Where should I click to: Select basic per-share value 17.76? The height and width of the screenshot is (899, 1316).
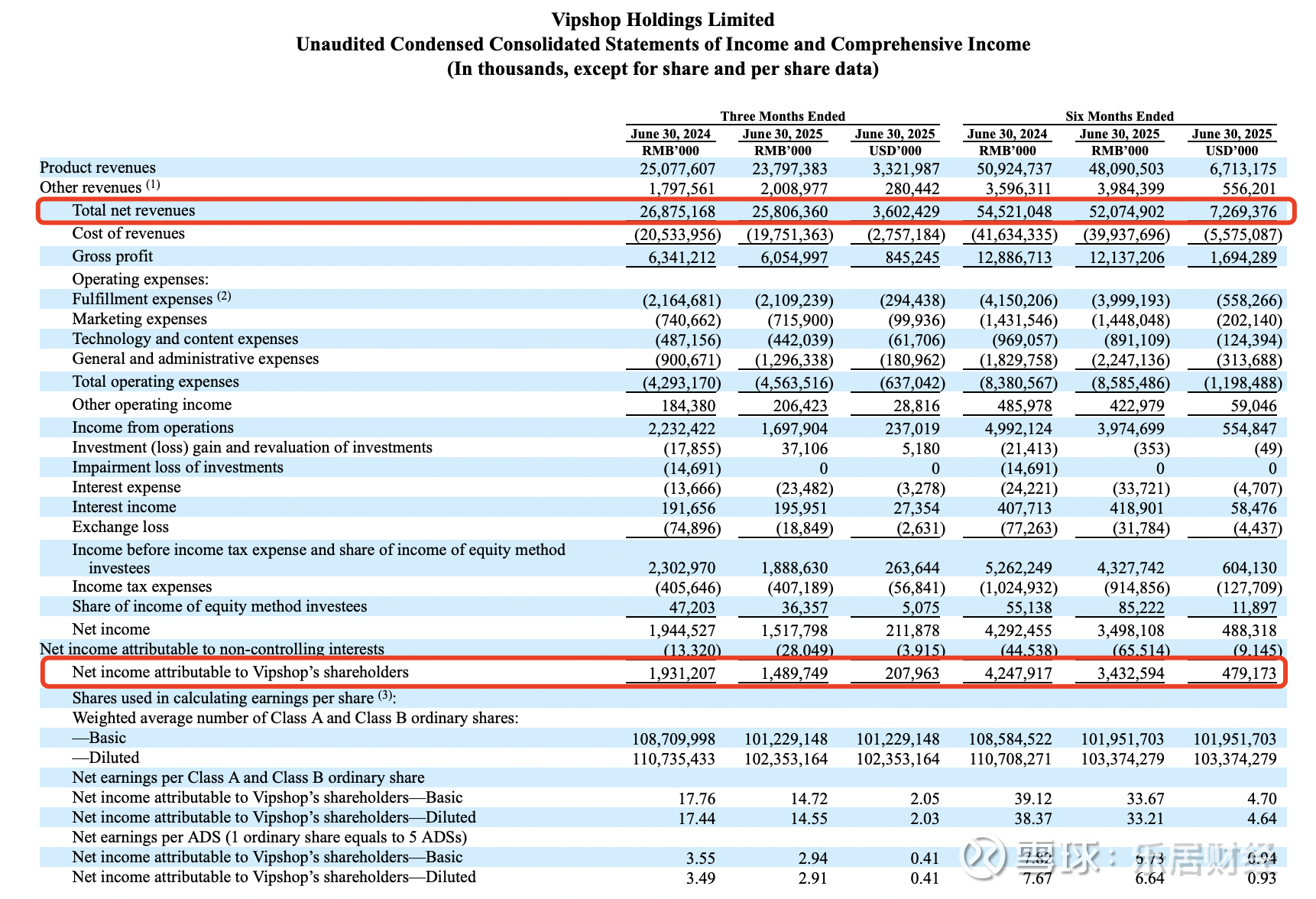(x=697, y=799)
